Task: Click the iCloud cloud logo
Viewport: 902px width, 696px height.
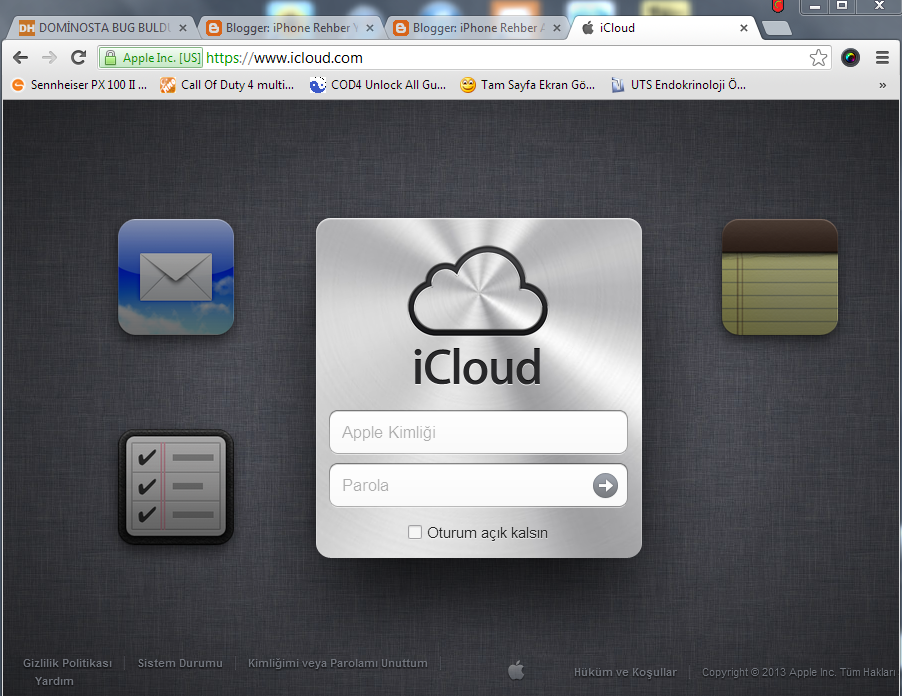Action: click(x=477, y=290)
